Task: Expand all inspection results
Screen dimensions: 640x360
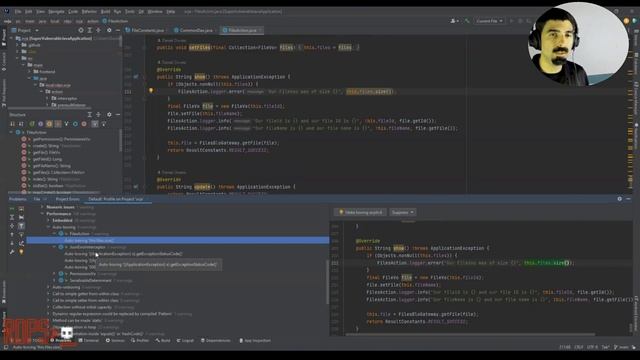Action: point(12,217)
